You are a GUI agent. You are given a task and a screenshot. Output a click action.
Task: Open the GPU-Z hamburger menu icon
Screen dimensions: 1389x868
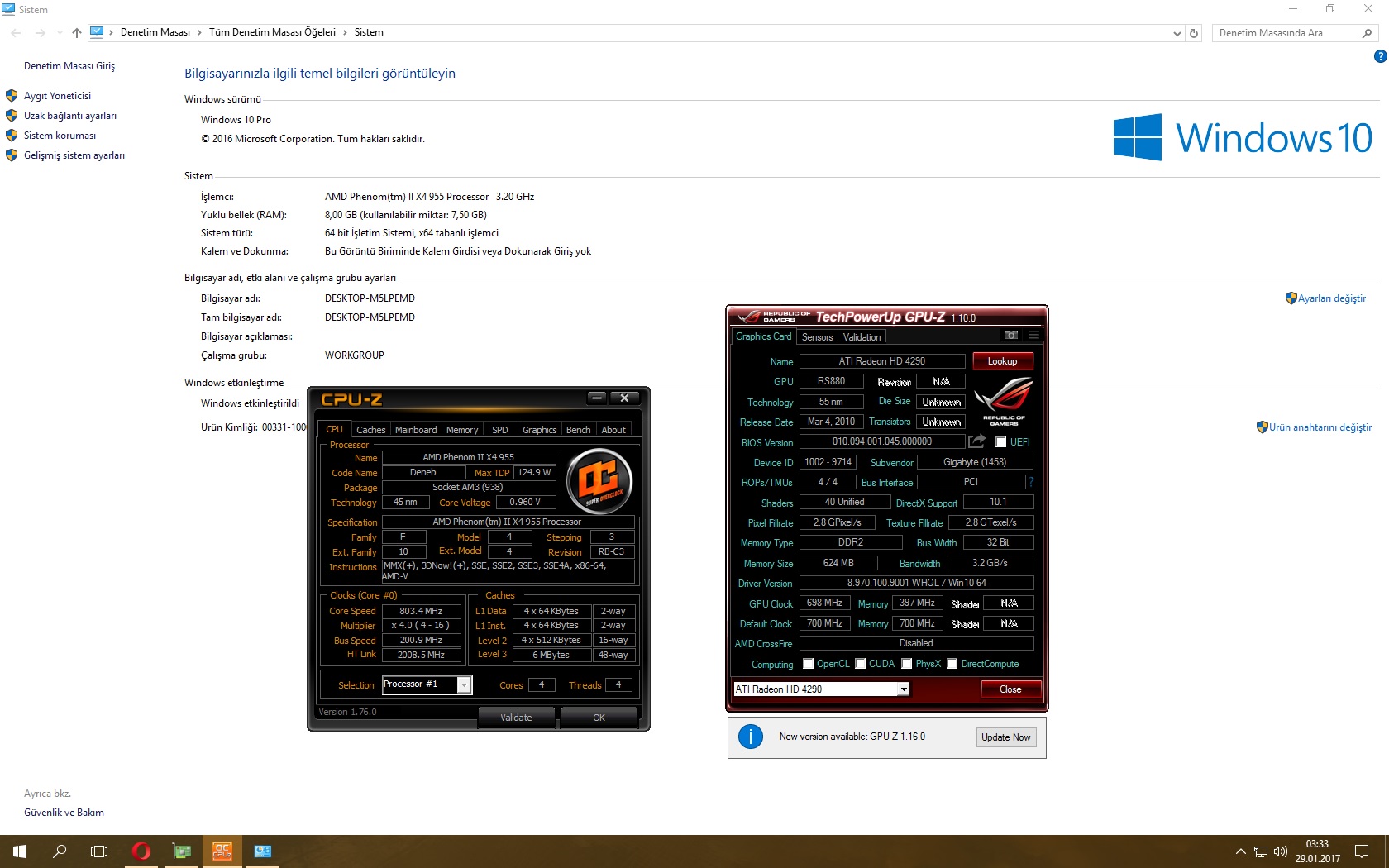coord(1033,336)
